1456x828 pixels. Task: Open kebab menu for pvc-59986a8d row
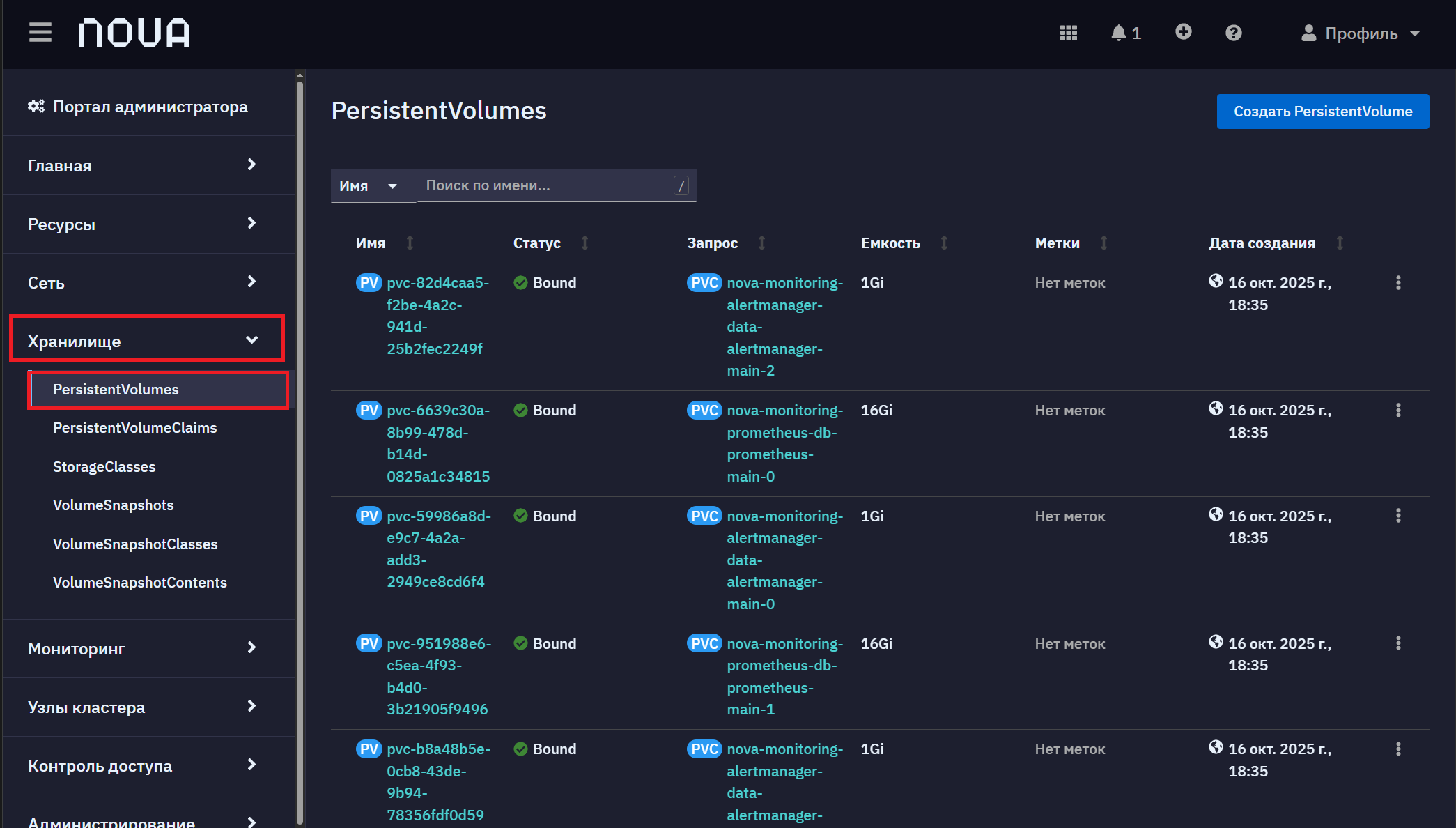coord(1398,516)
